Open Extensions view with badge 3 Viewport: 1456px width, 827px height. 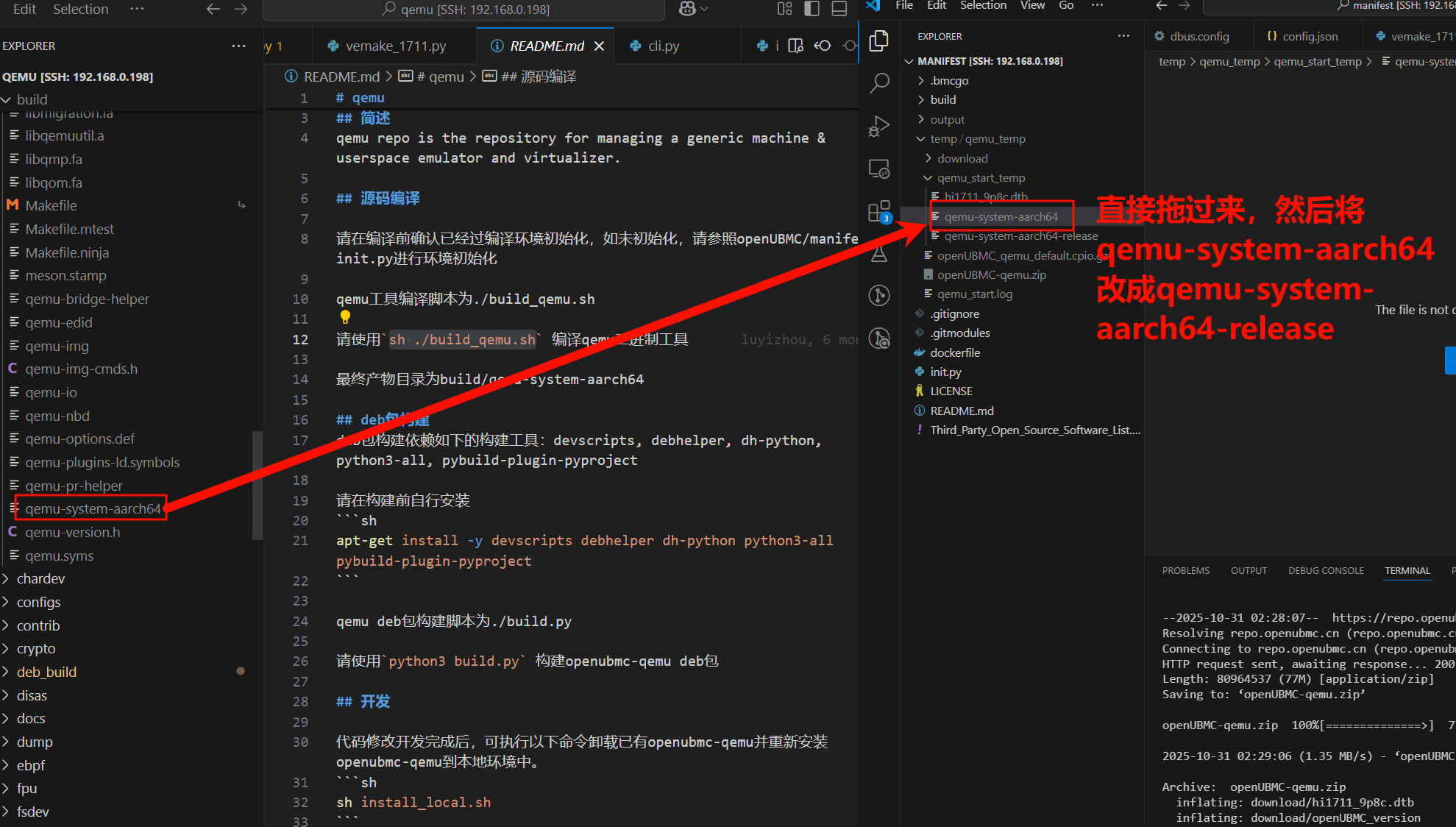pyautogui.click(x=879, y=212)
